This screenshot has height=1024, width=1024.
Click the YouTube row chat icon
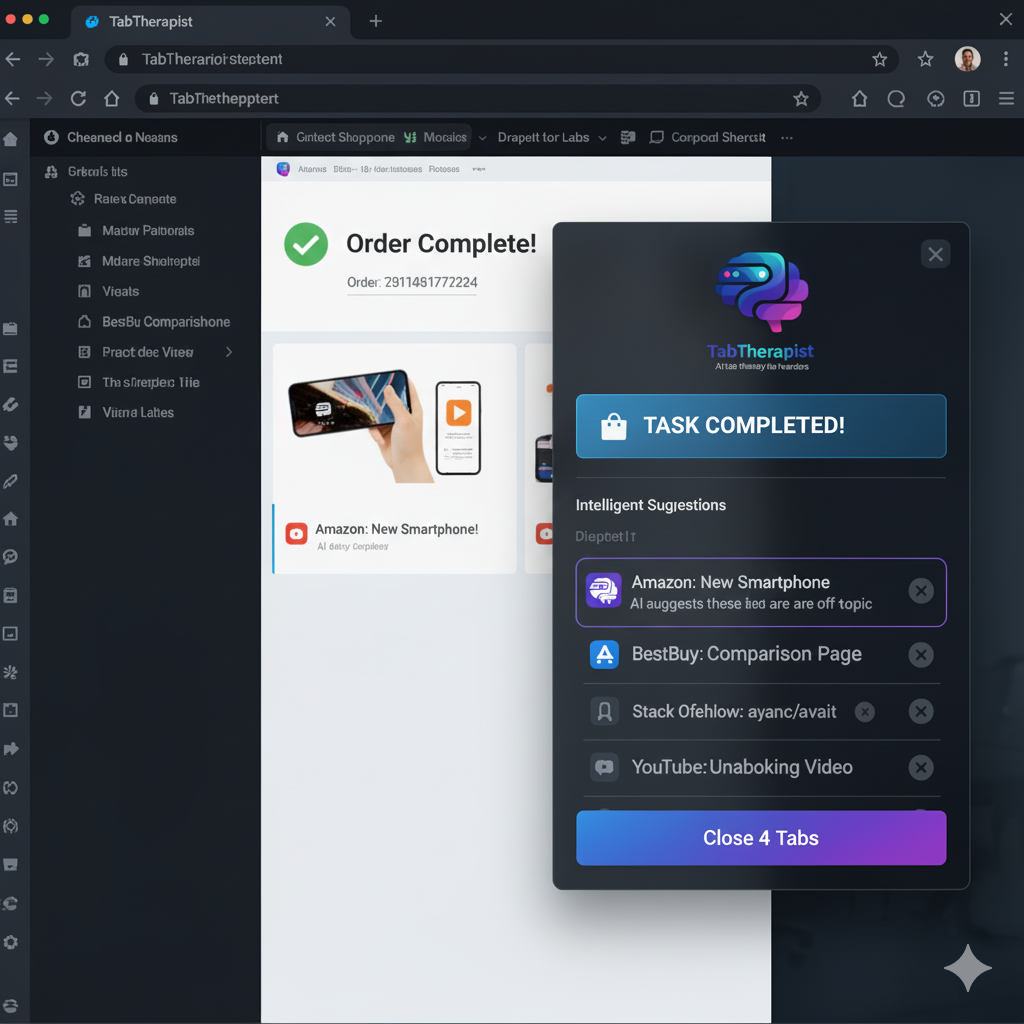point(605,767)
